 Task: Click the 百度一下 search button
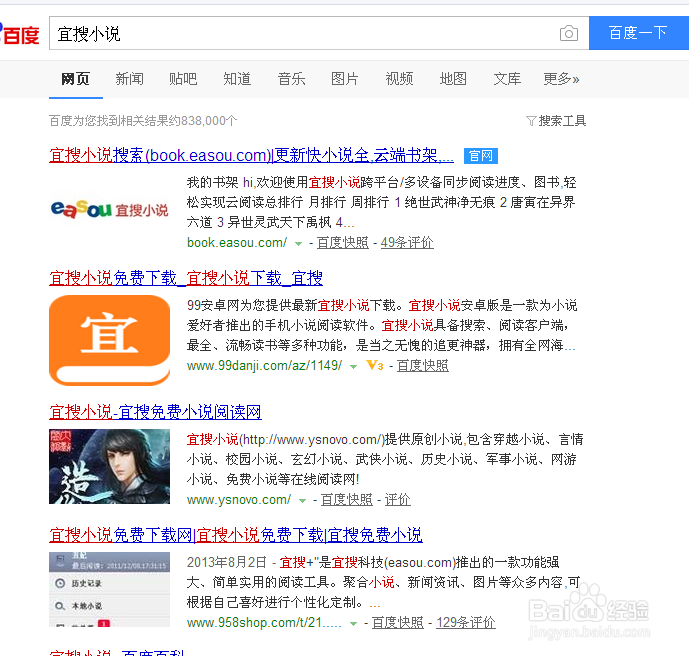click(638, 33)
